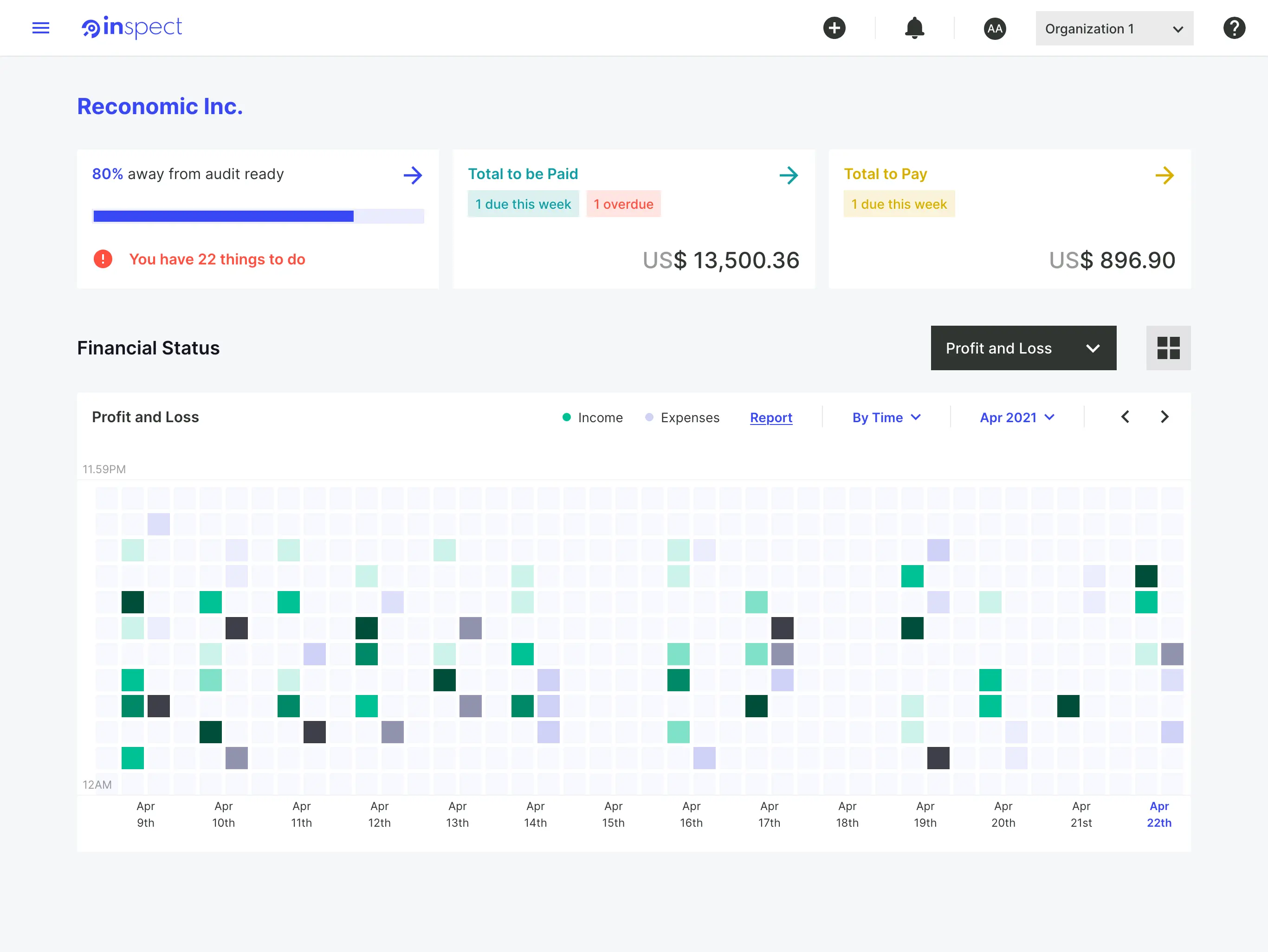Open the Total to Pay arrow
1268x952 pixels.
pos(1164,175)
